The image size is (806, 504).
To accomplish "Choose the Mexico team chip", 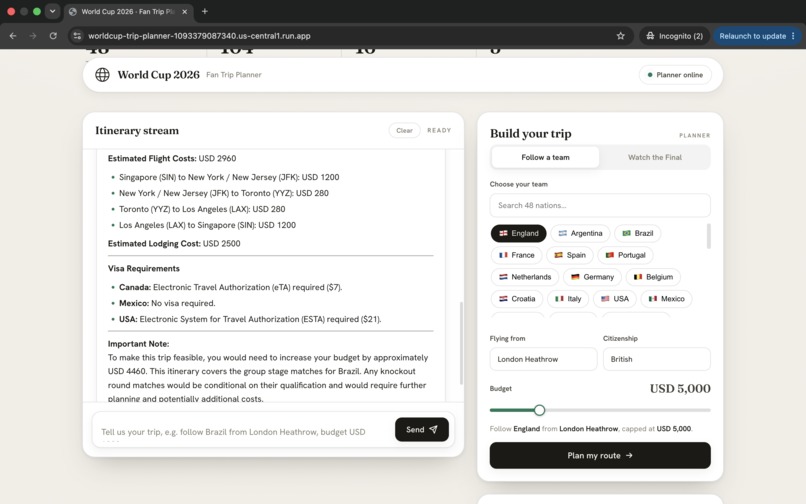I will tap(666, 299).
